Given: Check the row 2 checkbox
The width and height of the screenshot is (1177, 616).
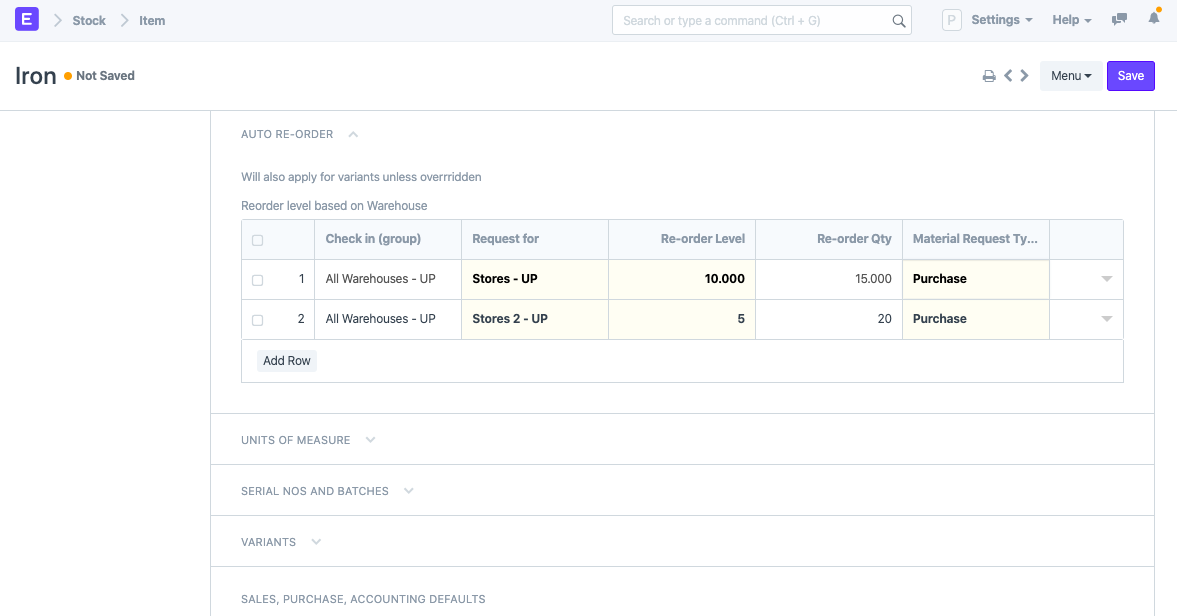Looking at the screenshot, I should pos(257,320).
